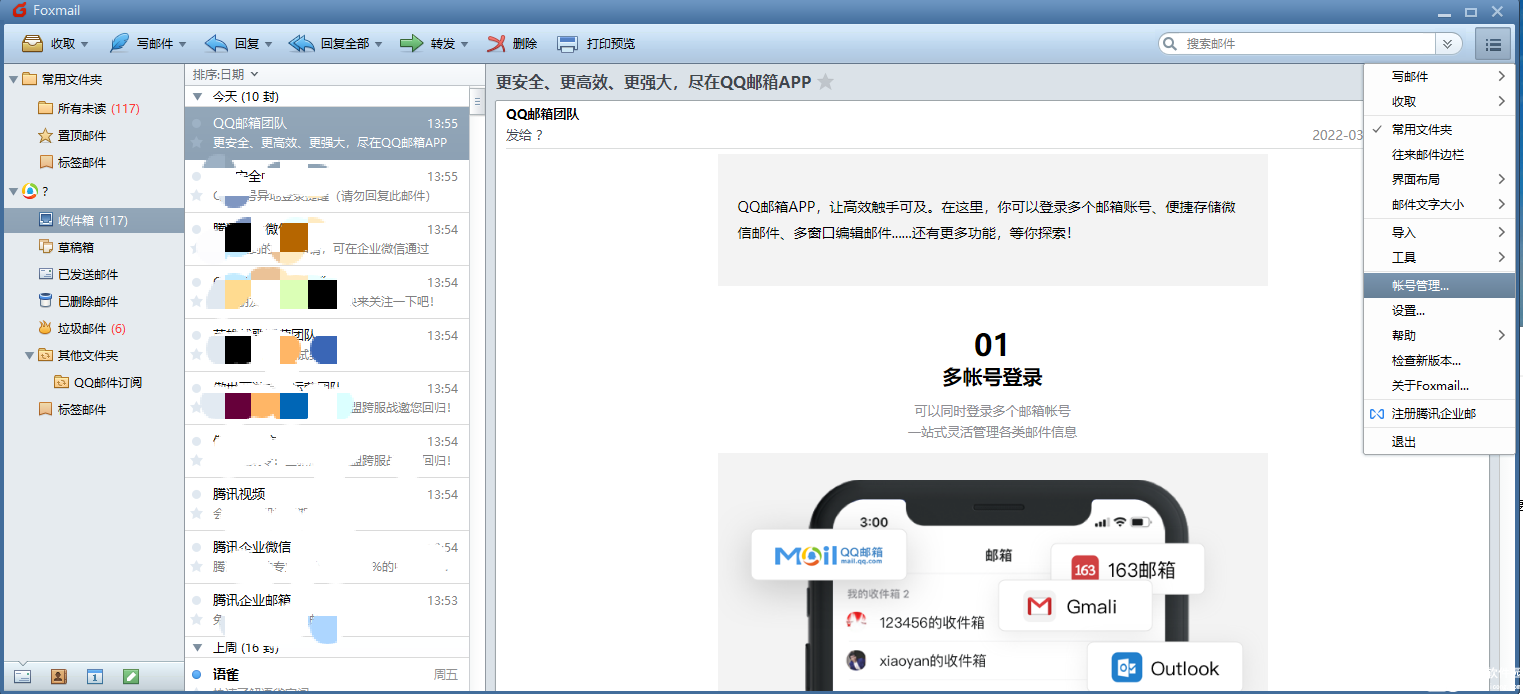
Task: Click the 写邮件 compose toolbar button
Action: click(x=140, y=44)
